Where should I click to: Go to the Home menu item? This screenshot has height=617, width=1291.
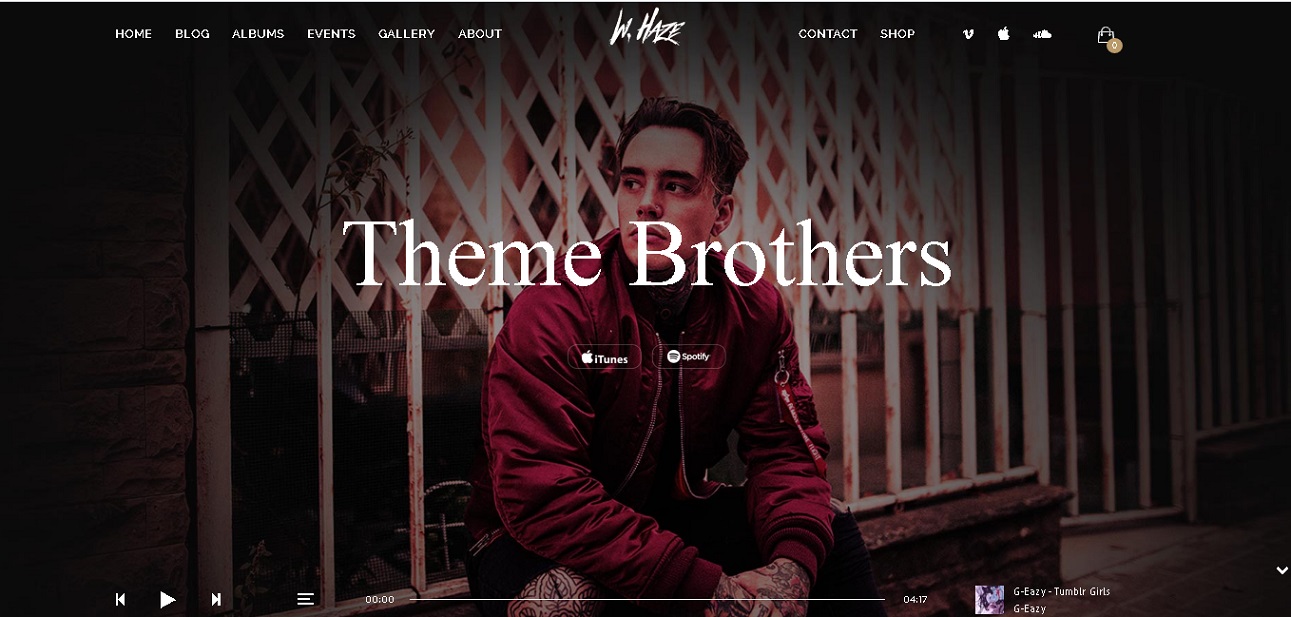click(x=133, y=34)
